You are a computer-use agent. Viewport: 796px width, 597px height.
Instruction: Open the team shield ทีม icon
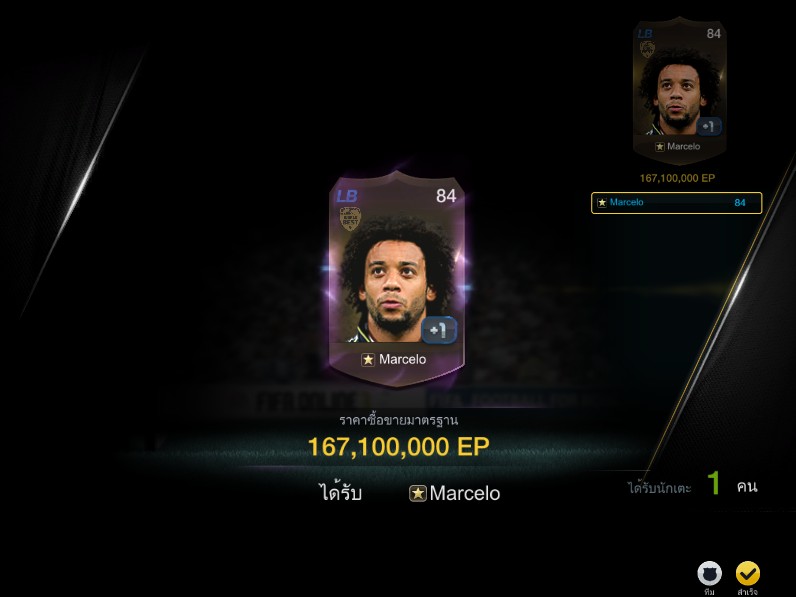point(709,574)
